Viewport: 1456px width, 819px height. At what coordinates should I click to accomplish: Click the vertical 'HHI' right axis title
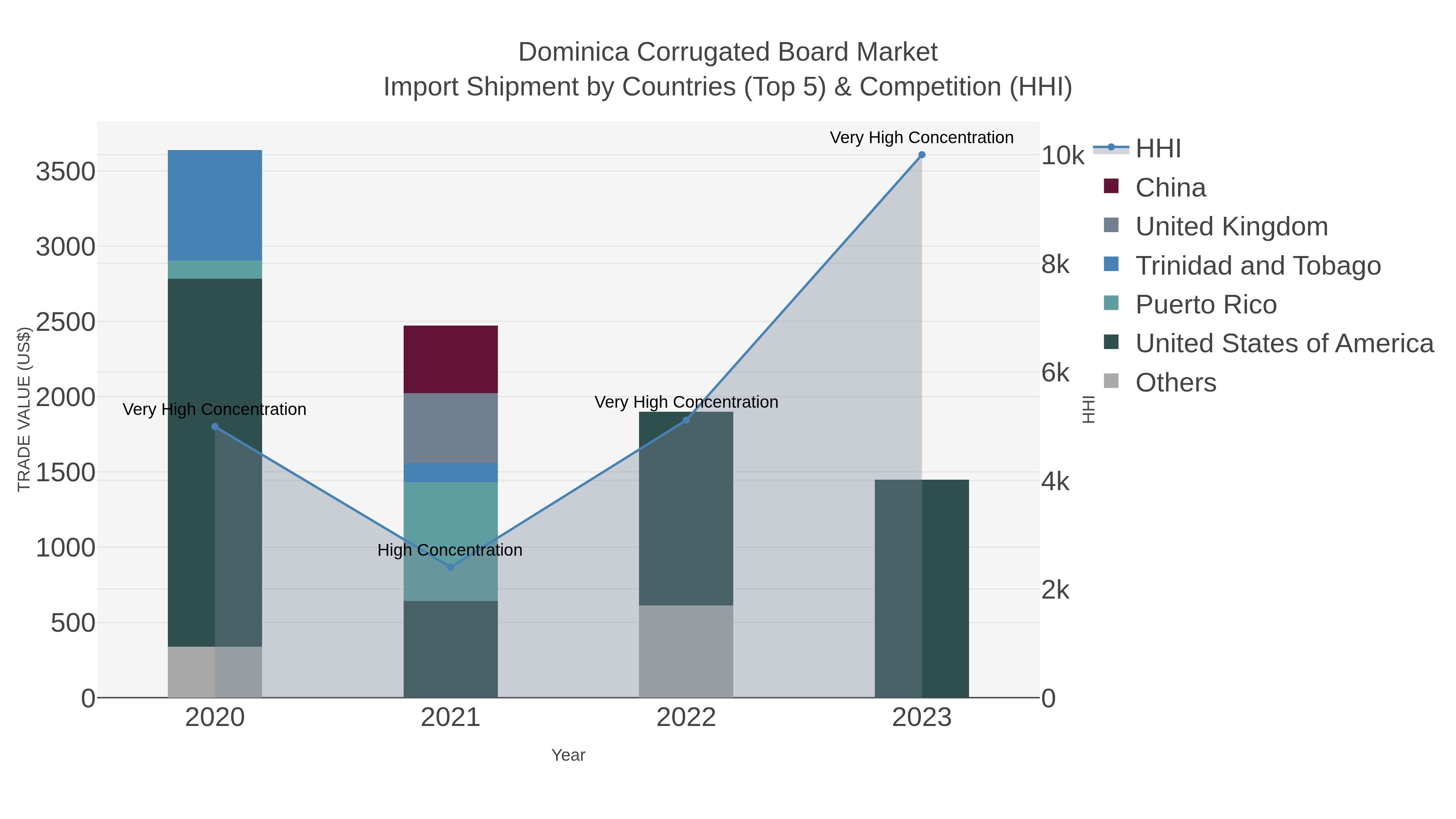click(x=1088, y=409)
